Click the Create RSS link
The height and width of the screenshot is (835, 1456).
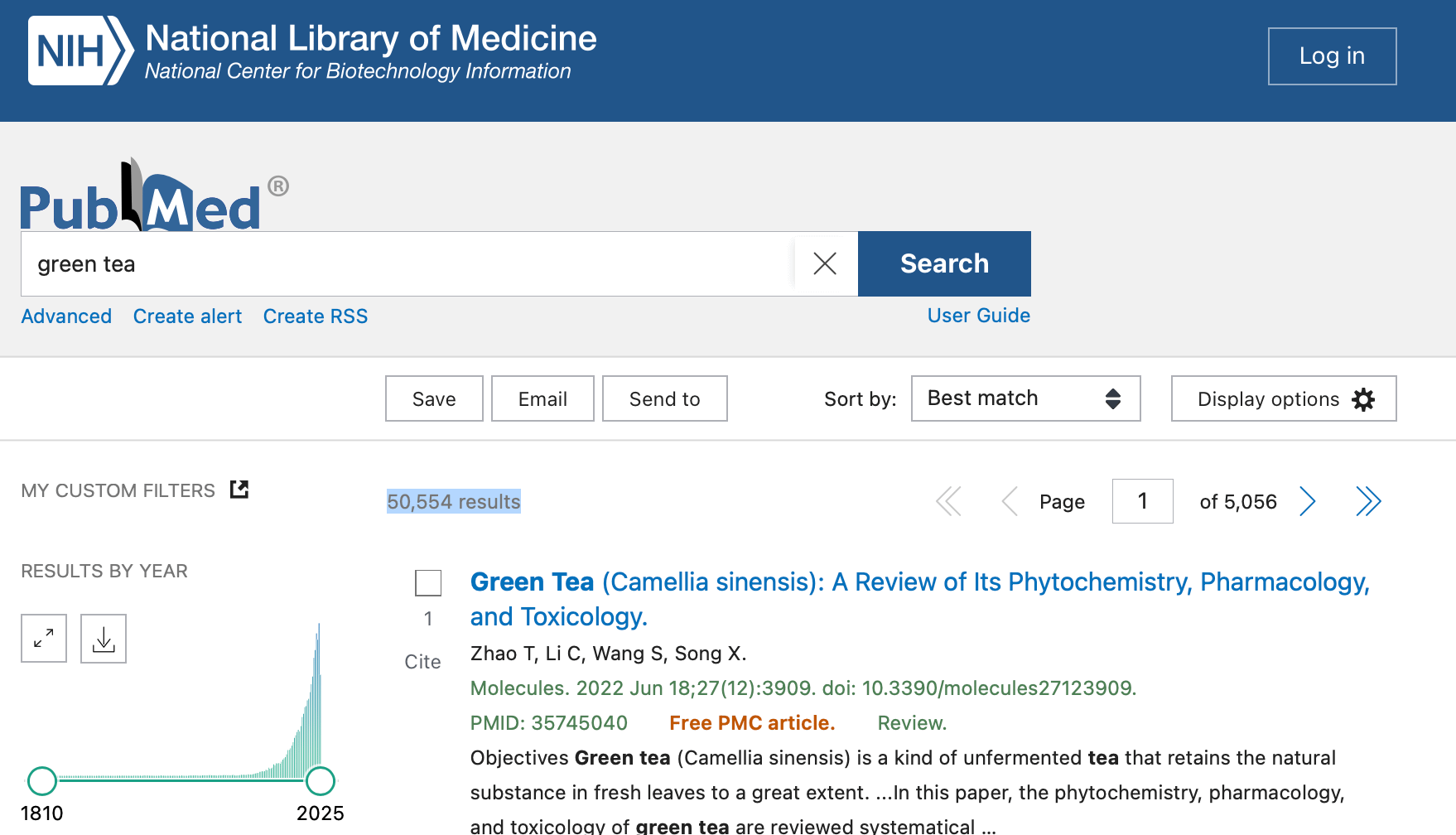[316, 316]
